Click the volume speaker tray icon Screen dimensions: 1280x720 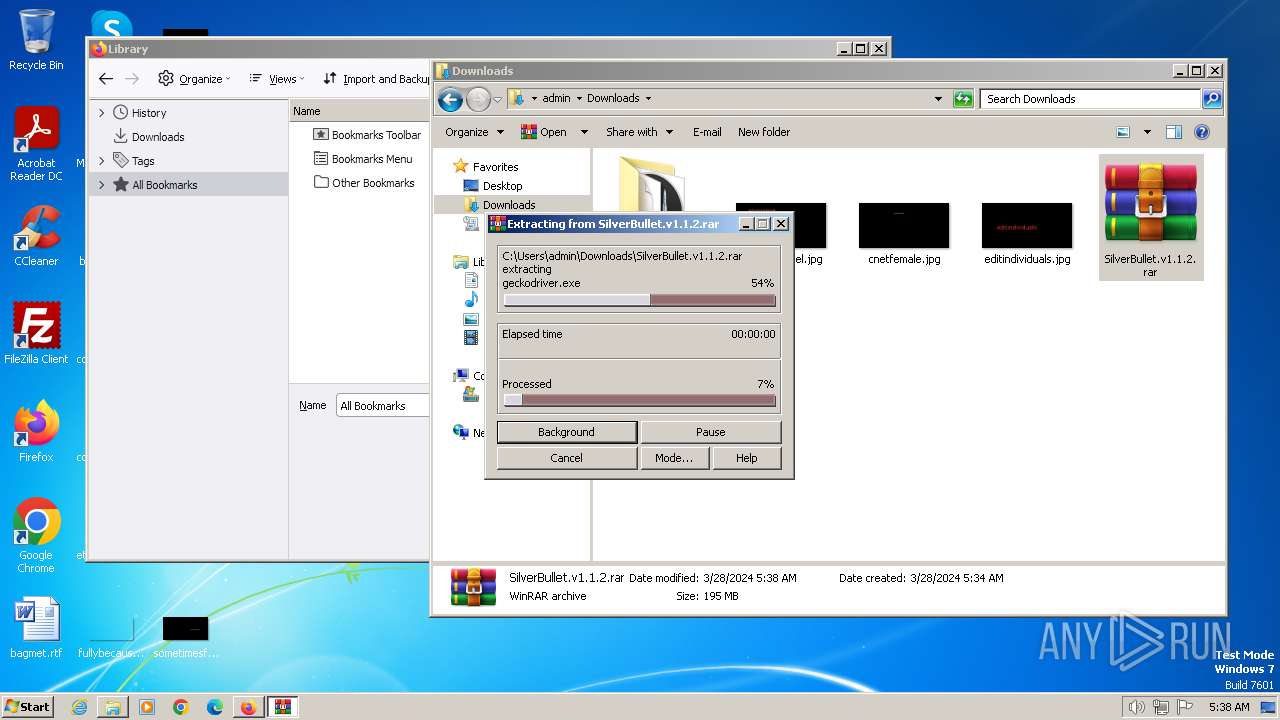coord(1136,707)
